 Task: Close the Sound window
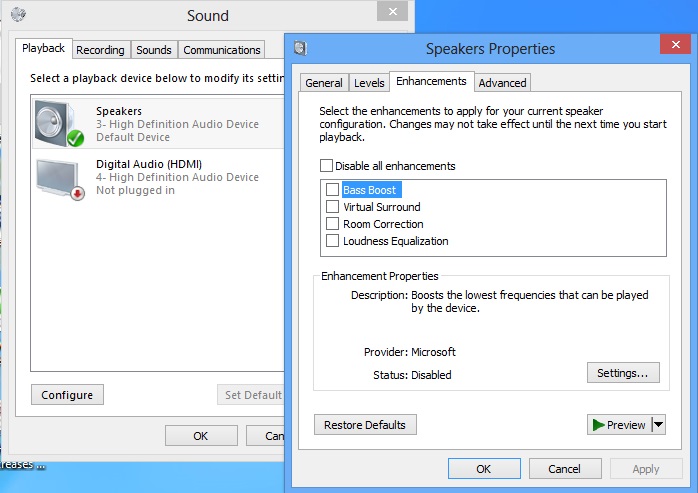[x=392, y=11]
